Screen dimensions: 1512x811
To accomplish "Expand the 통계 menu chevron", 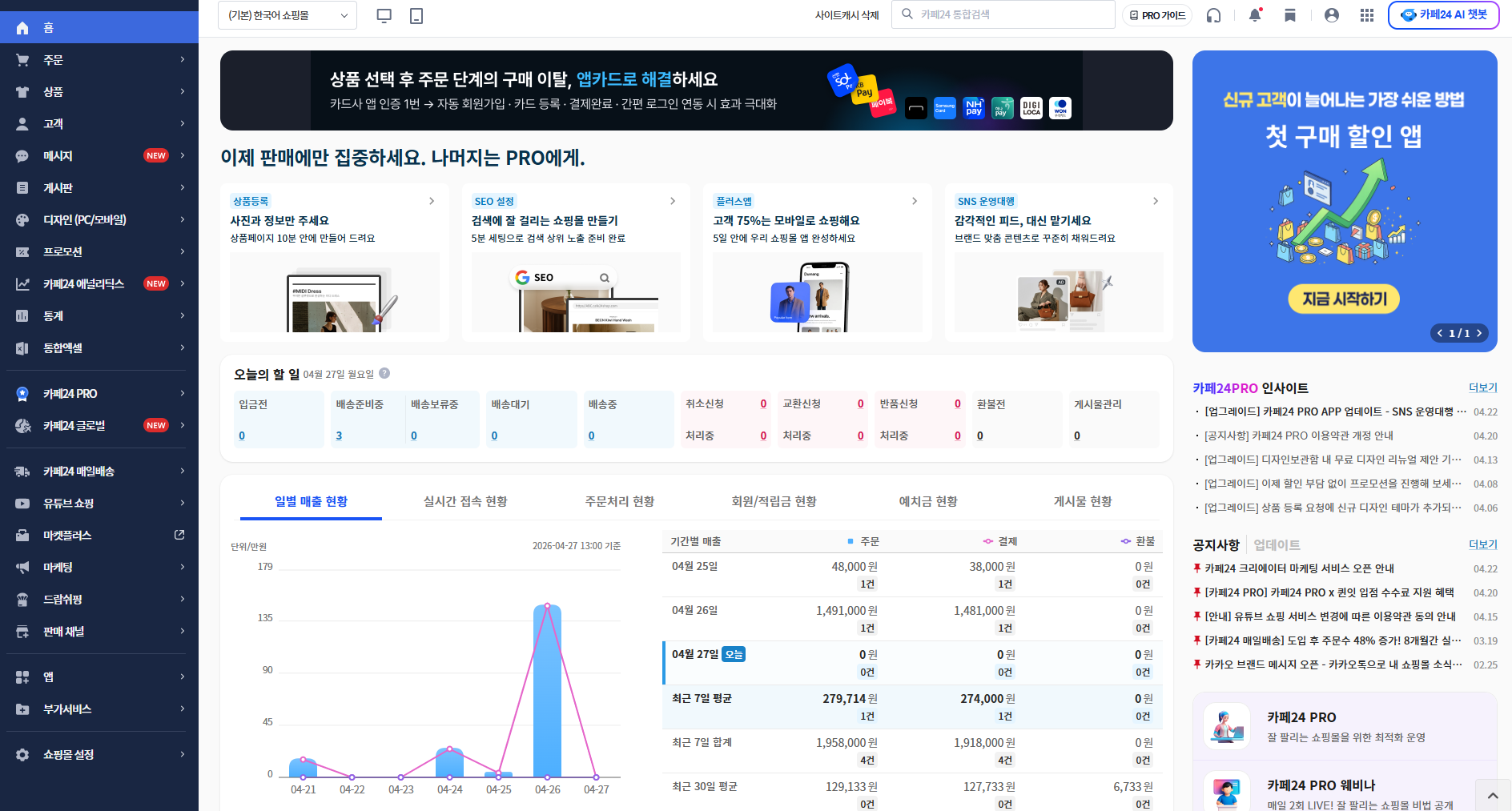I will [x=183, y=316].
